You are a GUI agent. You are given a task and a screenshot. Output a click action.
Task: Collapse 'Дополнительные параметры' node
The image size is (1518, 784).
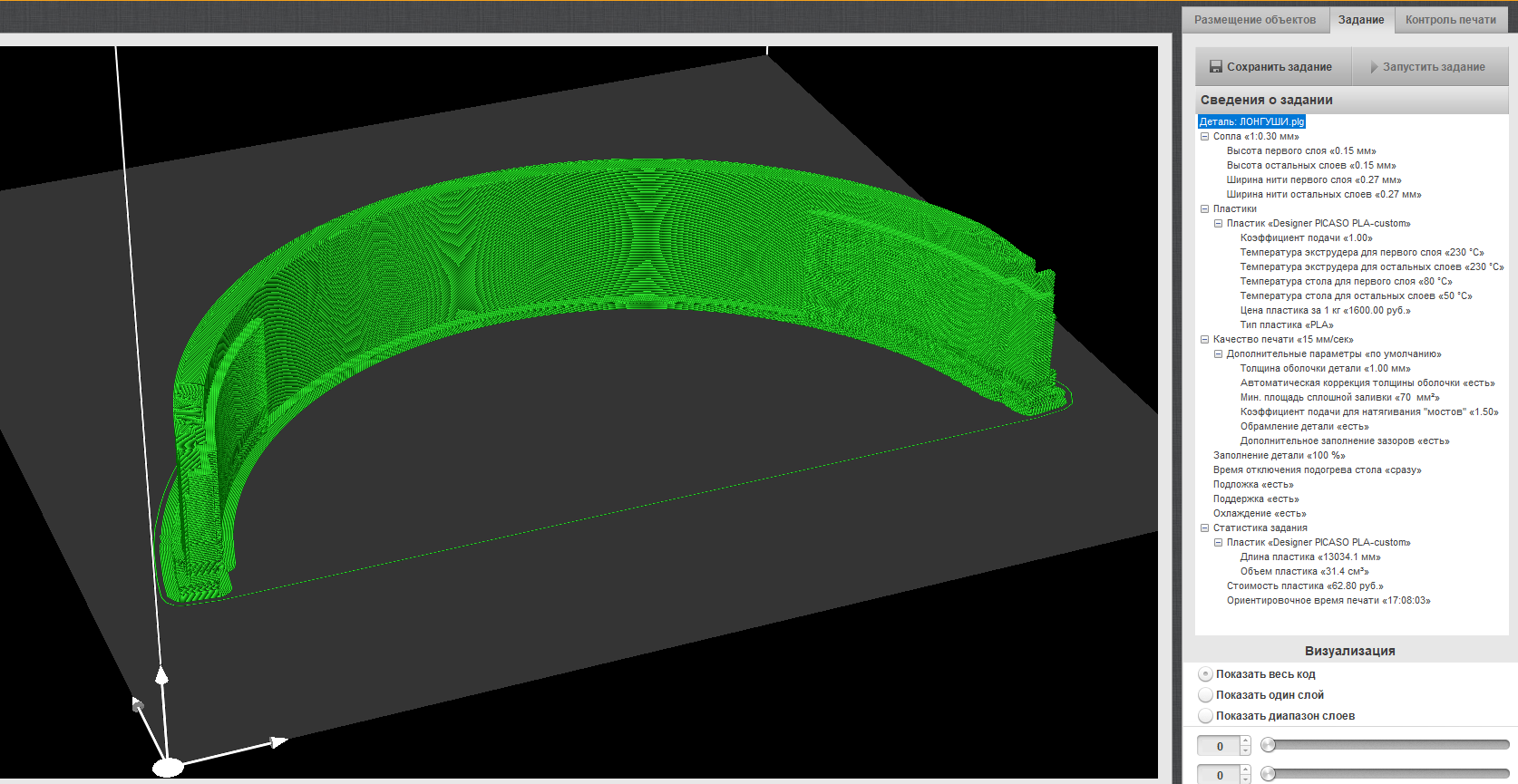[x=1218, y=354]
